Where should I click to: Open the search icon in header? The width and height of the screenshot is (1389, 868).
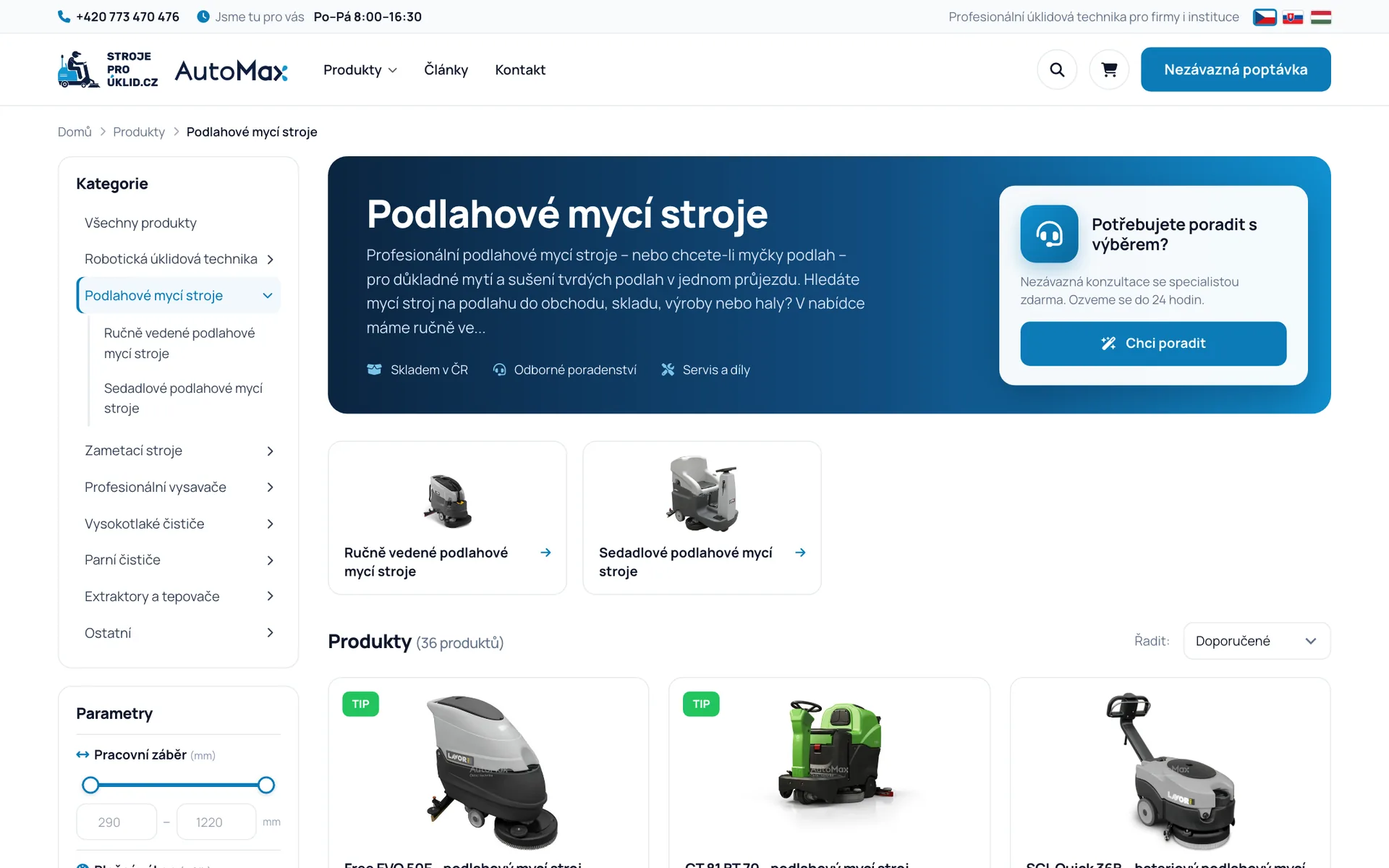pos(1057,69)
